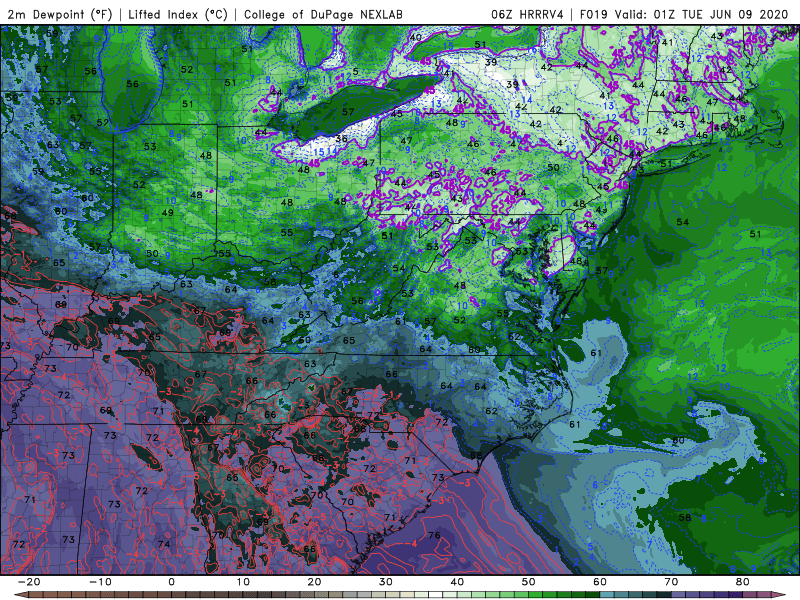Viewport: 800px width, 600px height.
Task: Click the "06Z HRRRV4" model run label
Action: pyautogui.click(x=527, y=14)
